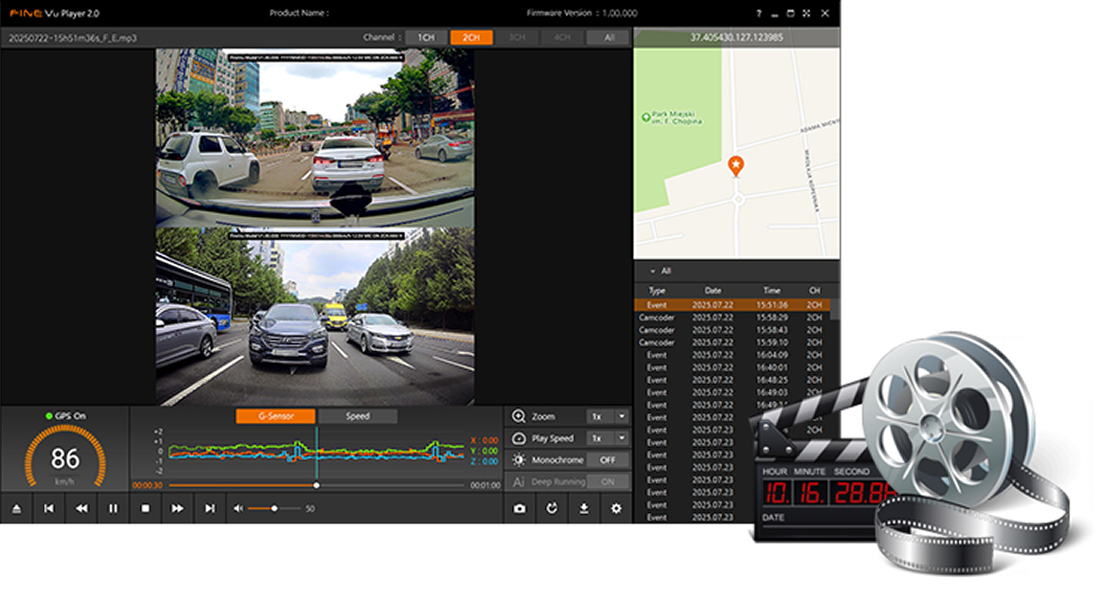Click the AI Deep Running icon

518,481
